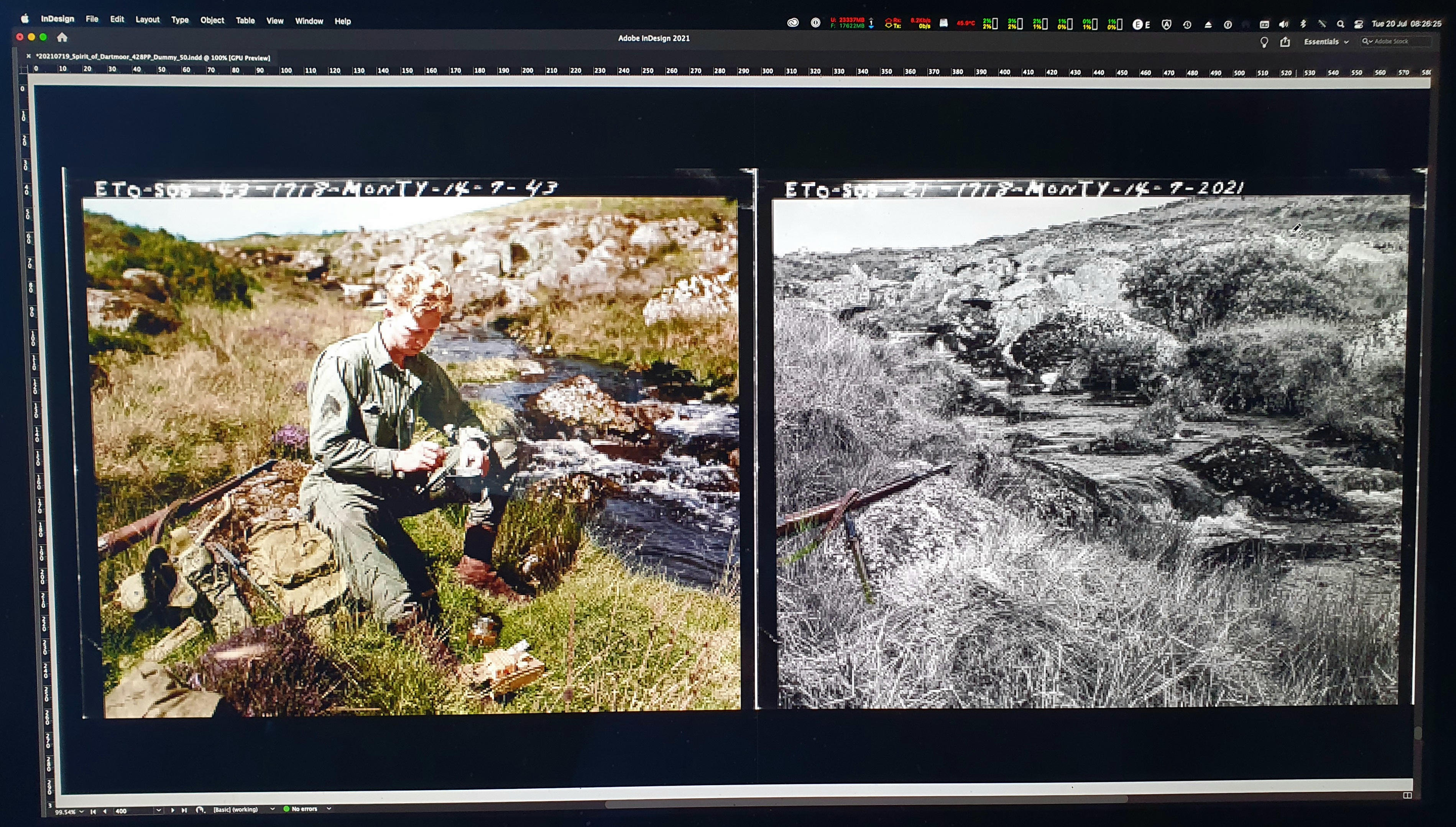Click the Adobe Stock search field
Image resolution: width=1456 pixels, height=827 pixels.
pos(1395,41)
